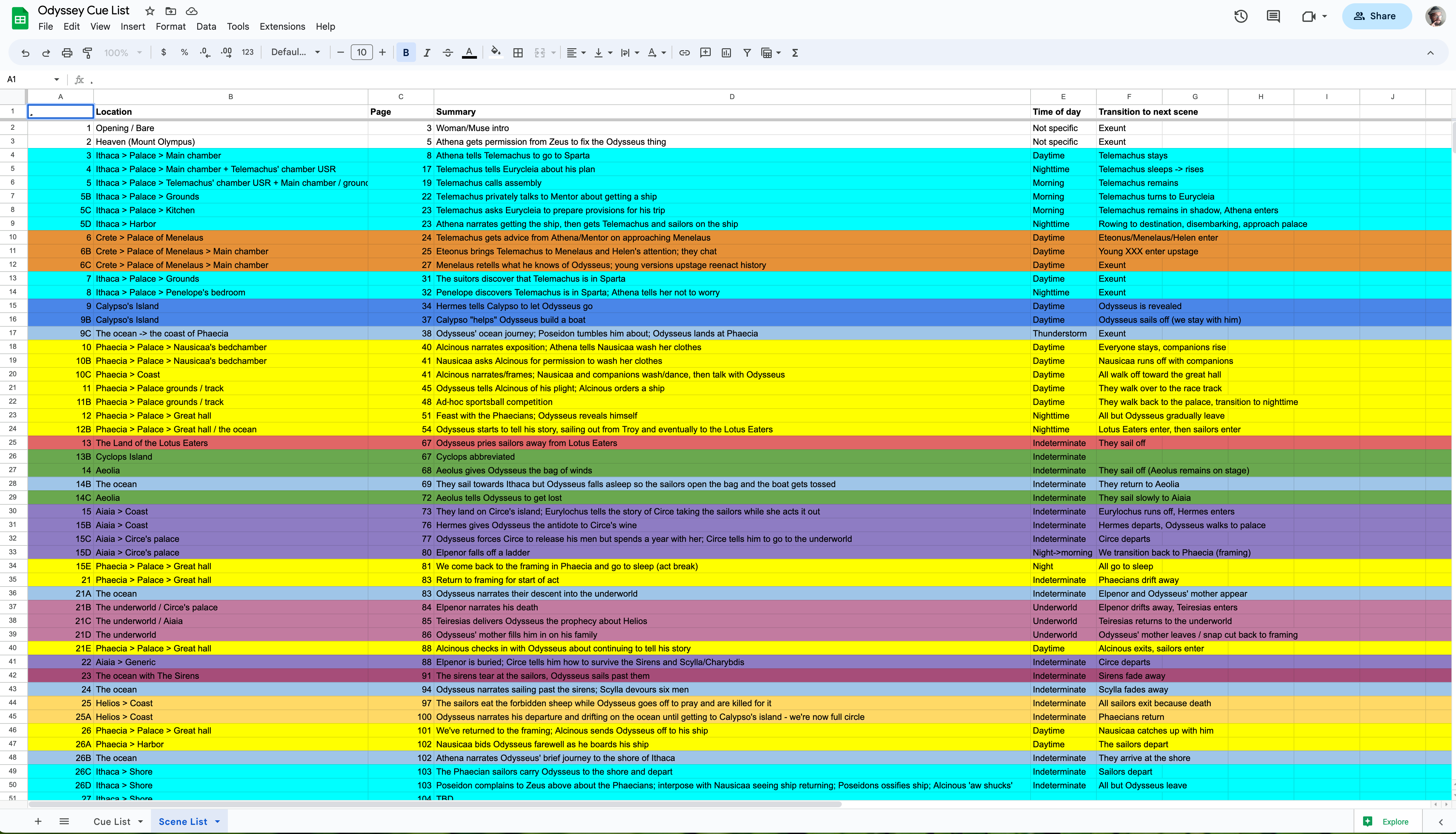The width and height of the screenshot is (1456, 834).
Task: Click the borders icon in toolbar
Action: [518, 53]
